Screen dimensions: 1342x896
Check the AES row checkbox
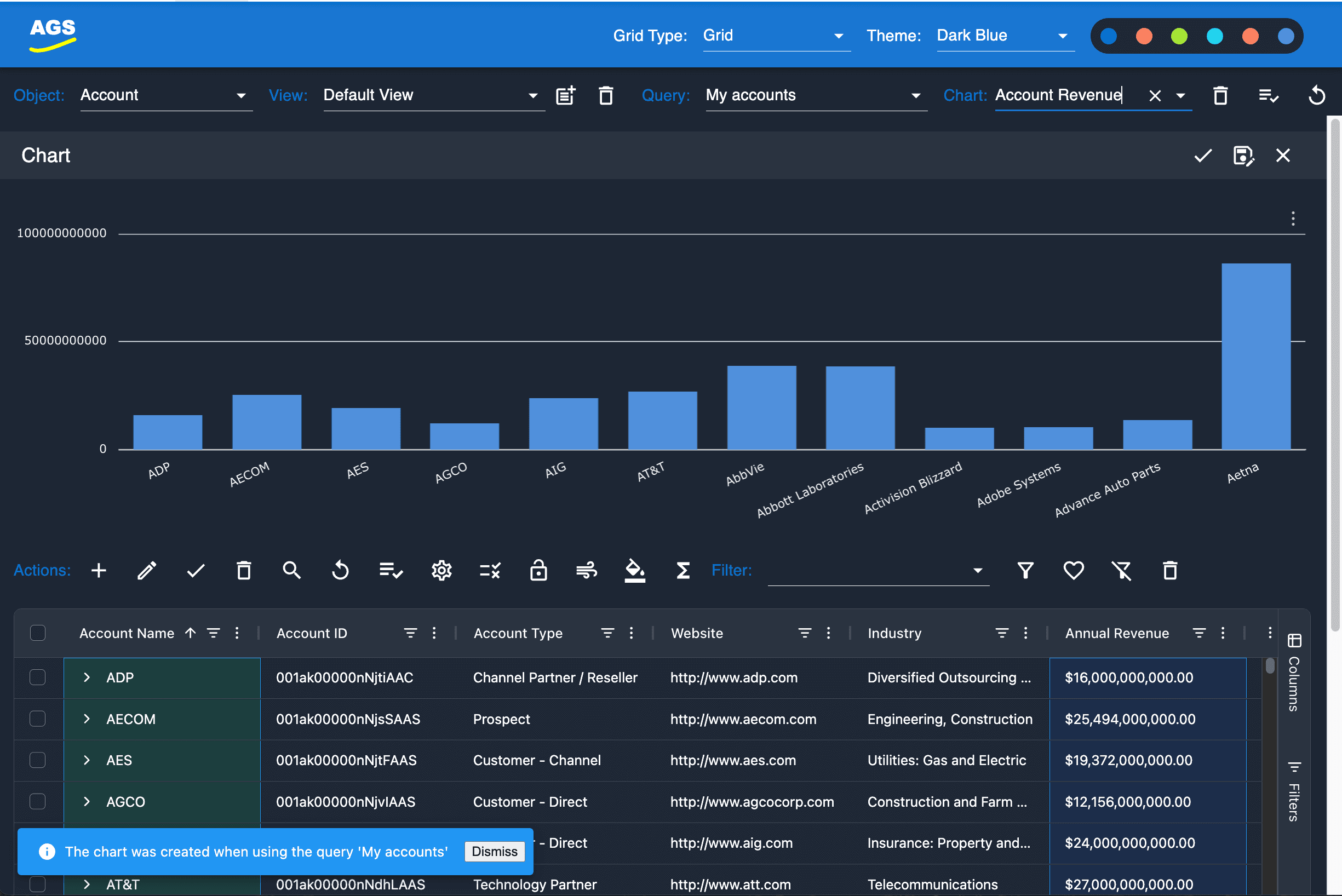pyautogui.click(x=38, y=760)
